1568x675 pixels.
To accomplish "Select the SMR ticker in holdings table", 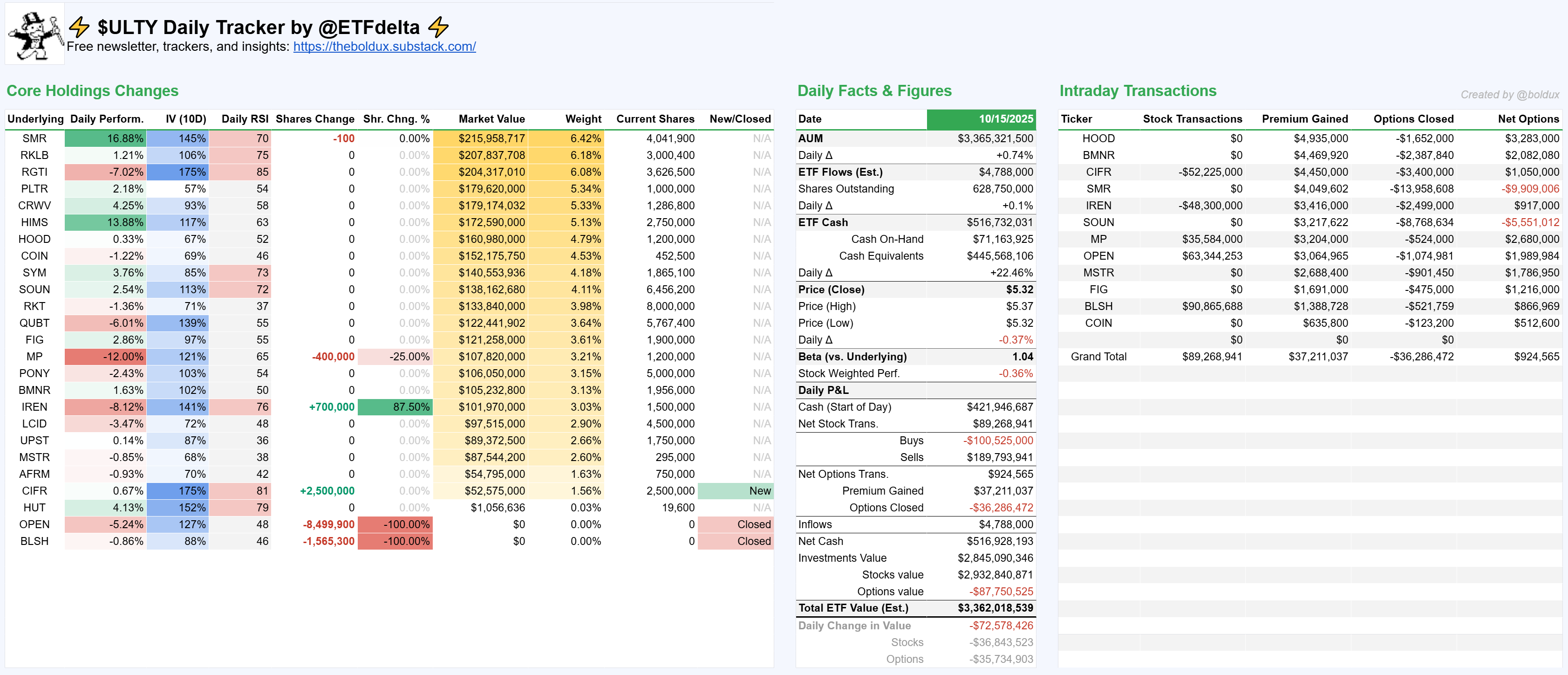I will (x=34, y=138).
